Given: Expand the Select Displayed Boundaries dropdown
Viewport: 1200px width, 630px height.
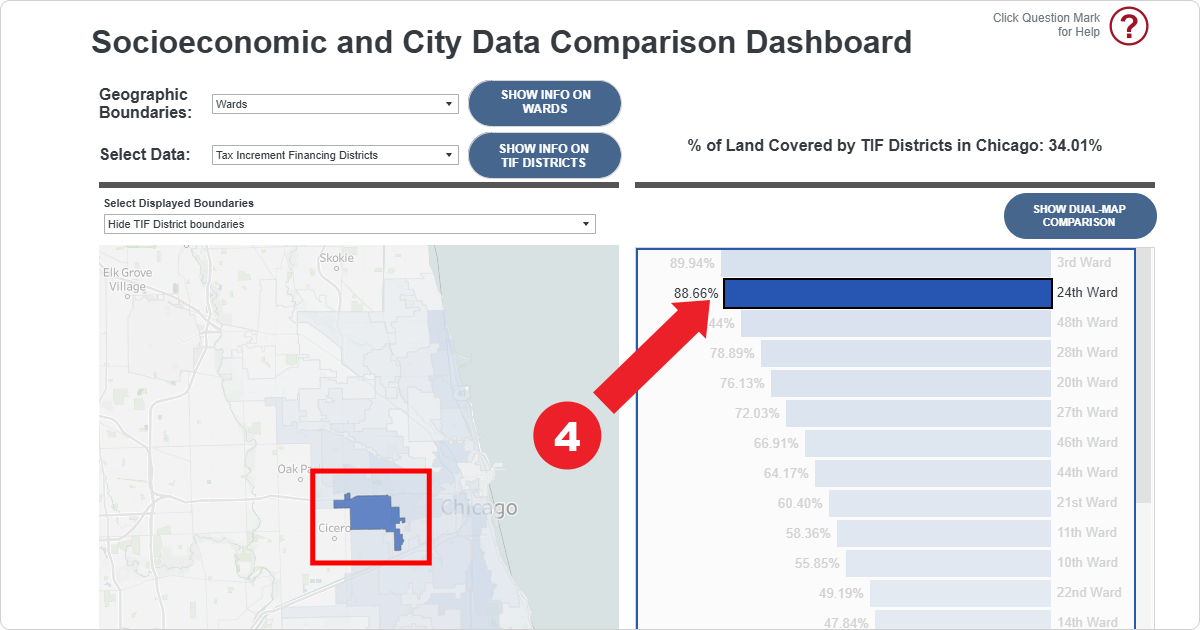Looking at the screenshot, I should pyautogui.click(x=349, y=224).
